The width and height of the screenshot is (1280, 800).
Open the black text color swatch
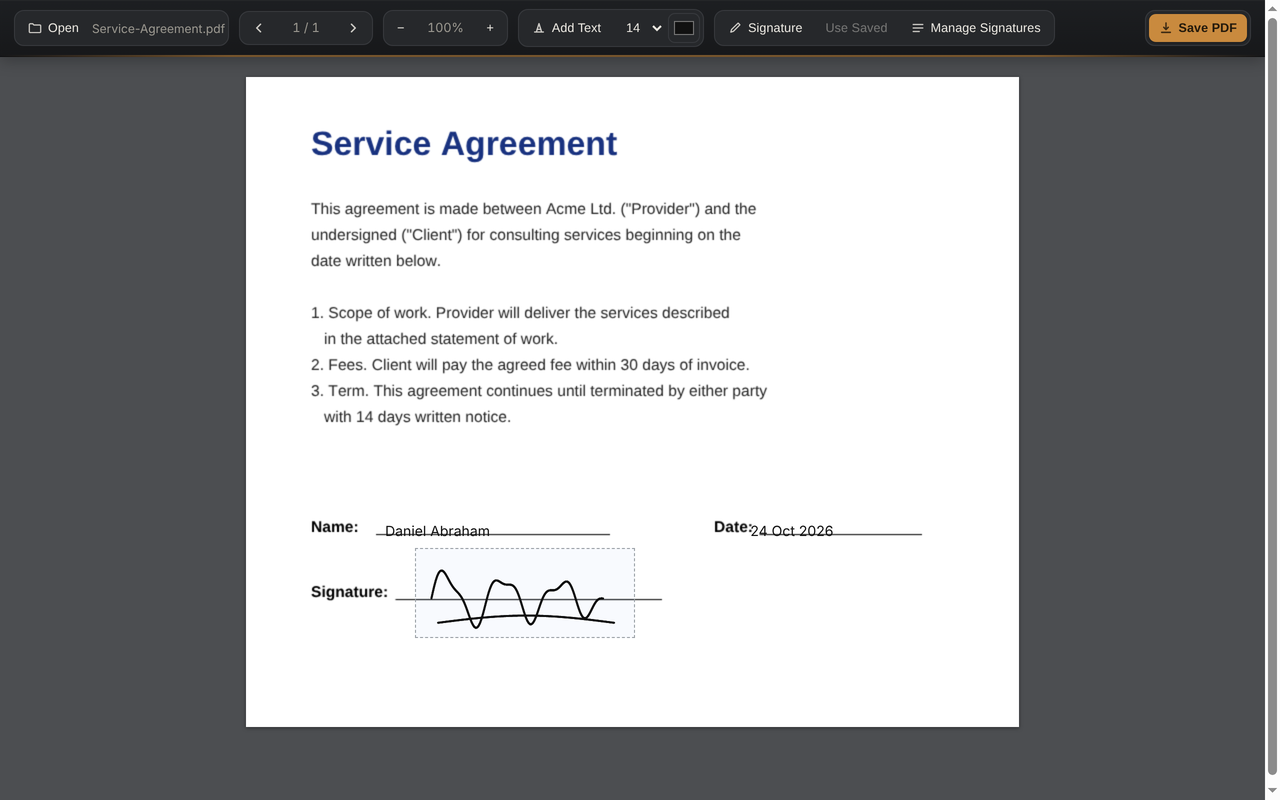tap(684, 28)
